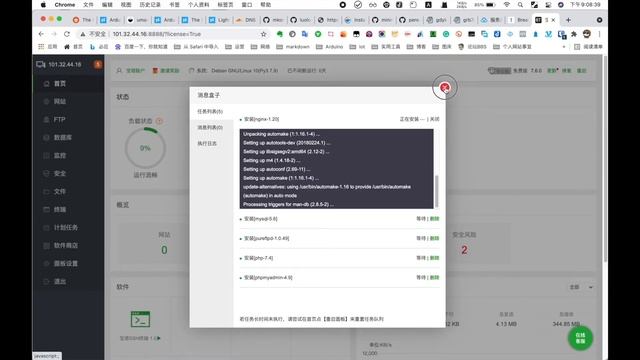Click the 更新 link in top bar
640x360 pixels.
552,71
